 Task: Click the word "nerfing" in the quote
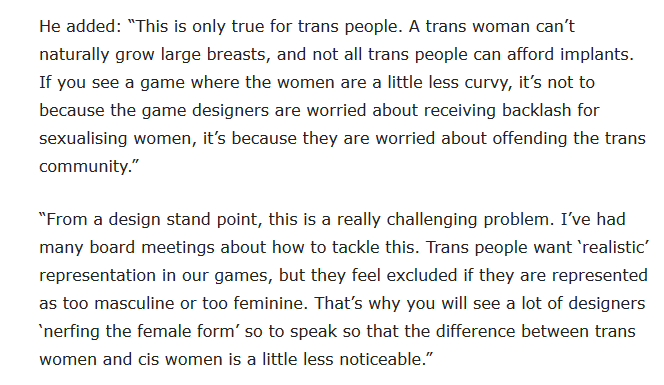point(71,332)
